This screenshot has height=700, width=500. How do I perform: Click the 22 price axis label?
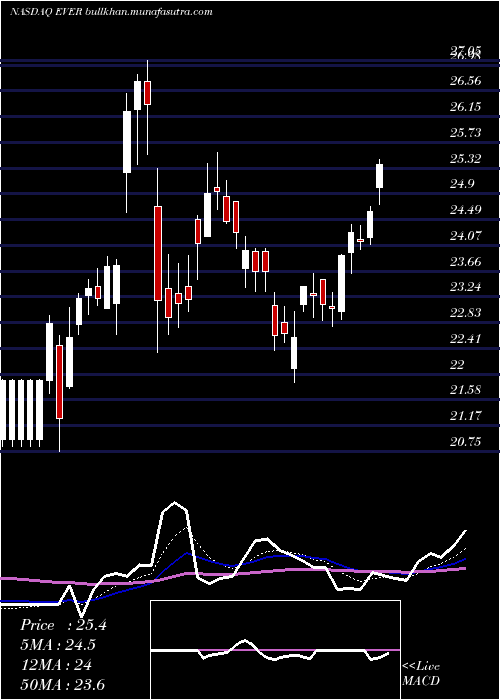click(457, 365)
